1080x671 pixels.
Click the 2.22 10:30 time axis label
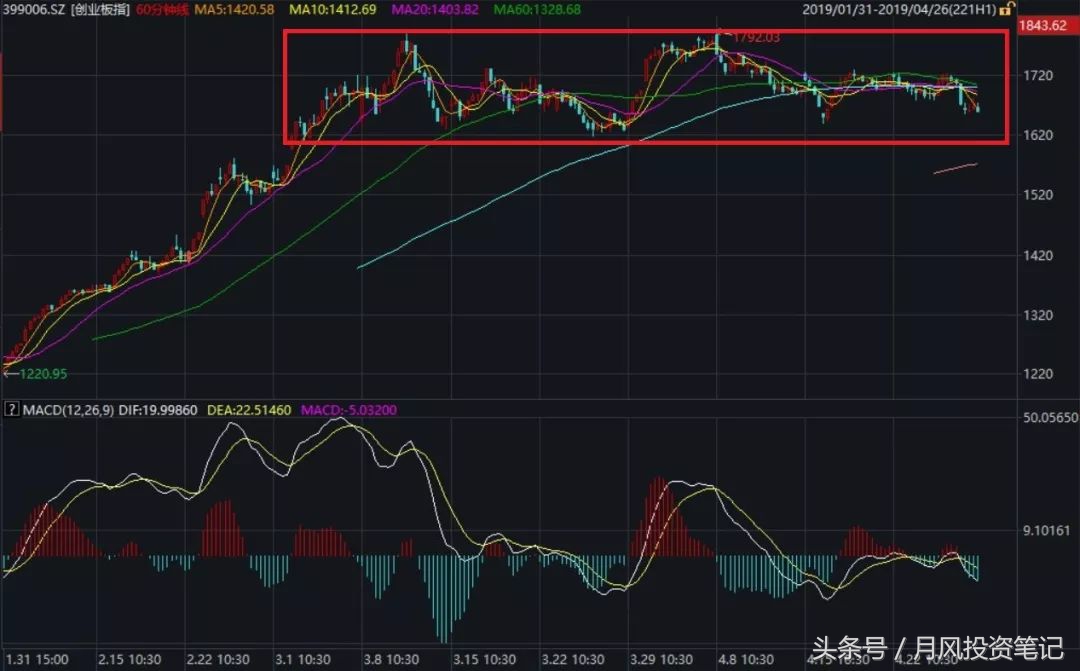pos(218,660)
